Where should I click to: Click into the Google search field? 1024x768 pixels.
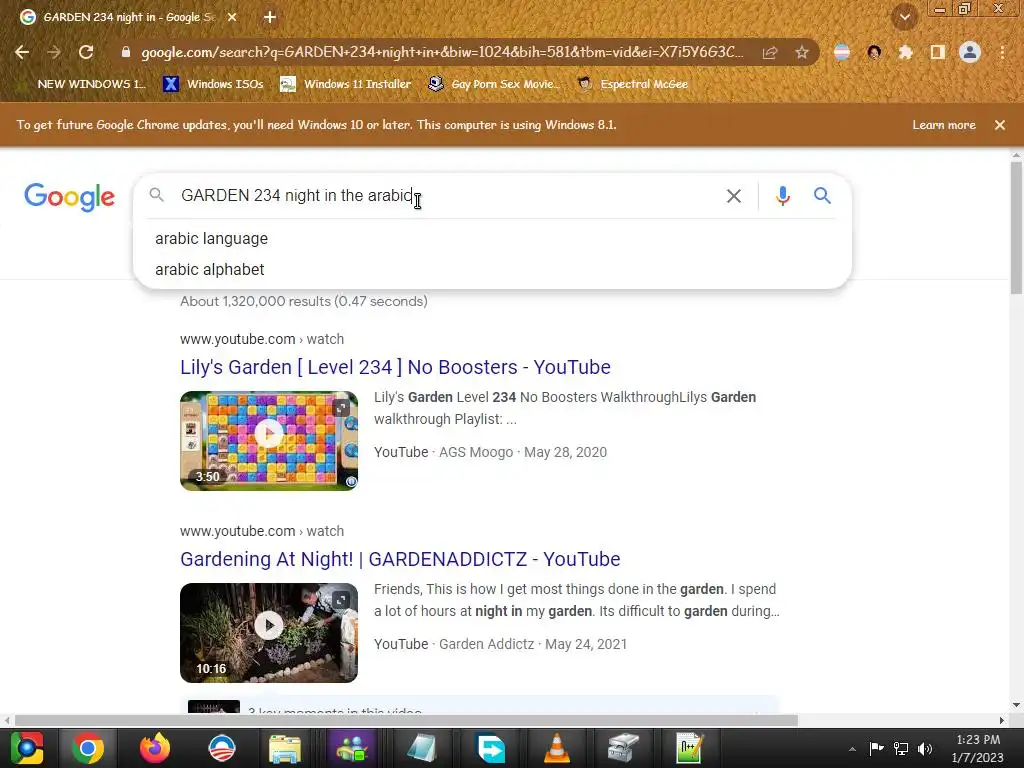444,195
